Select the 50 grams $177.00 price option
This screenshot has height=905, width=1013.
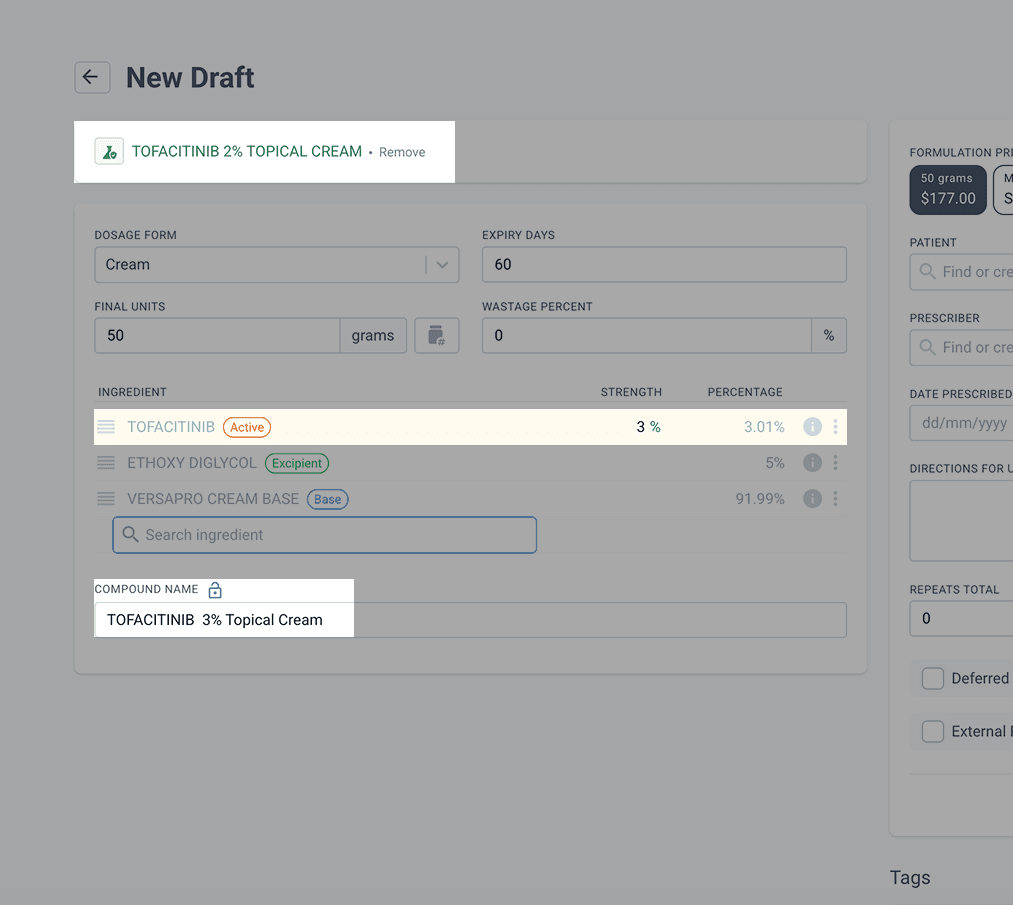(x=948, y=189)
